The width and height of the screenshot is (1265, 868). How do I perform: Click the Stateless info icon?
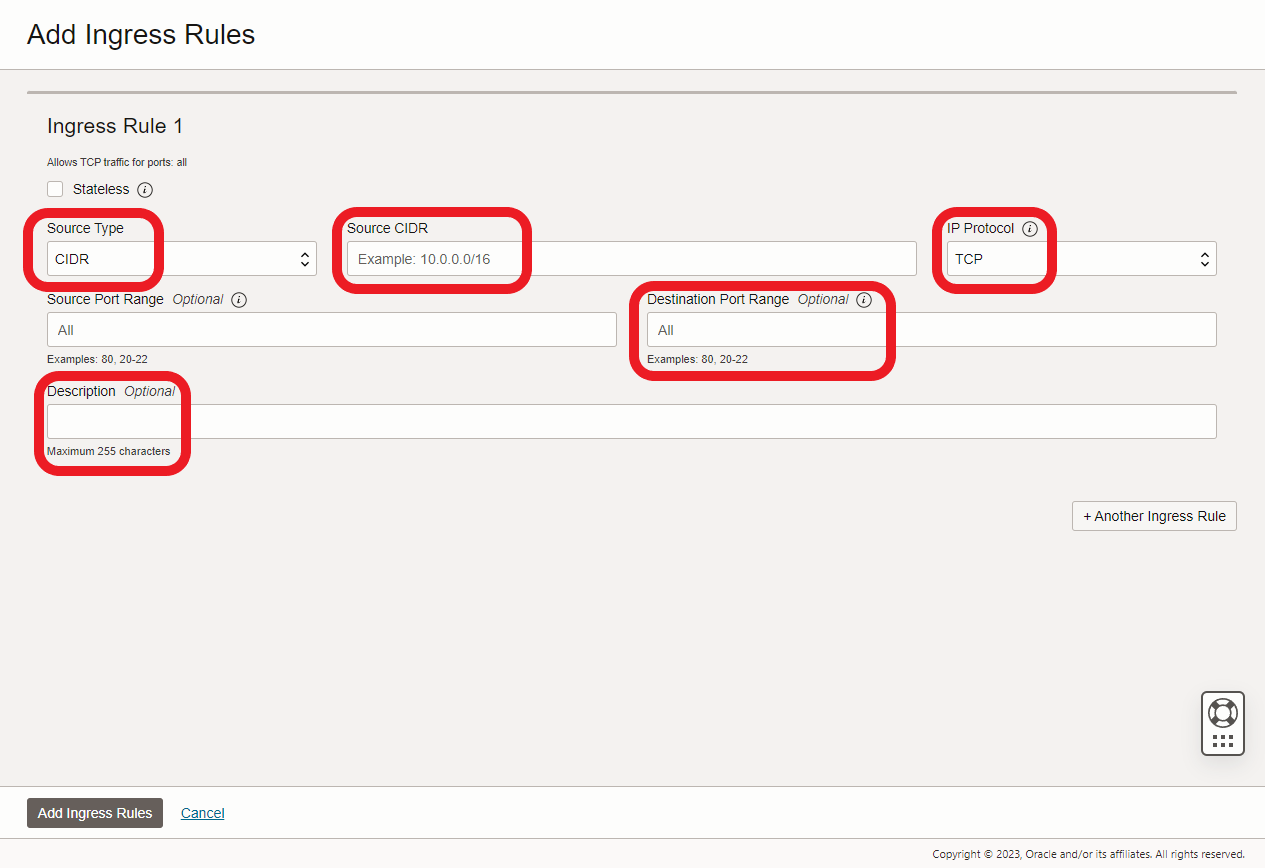pos(145,190)
